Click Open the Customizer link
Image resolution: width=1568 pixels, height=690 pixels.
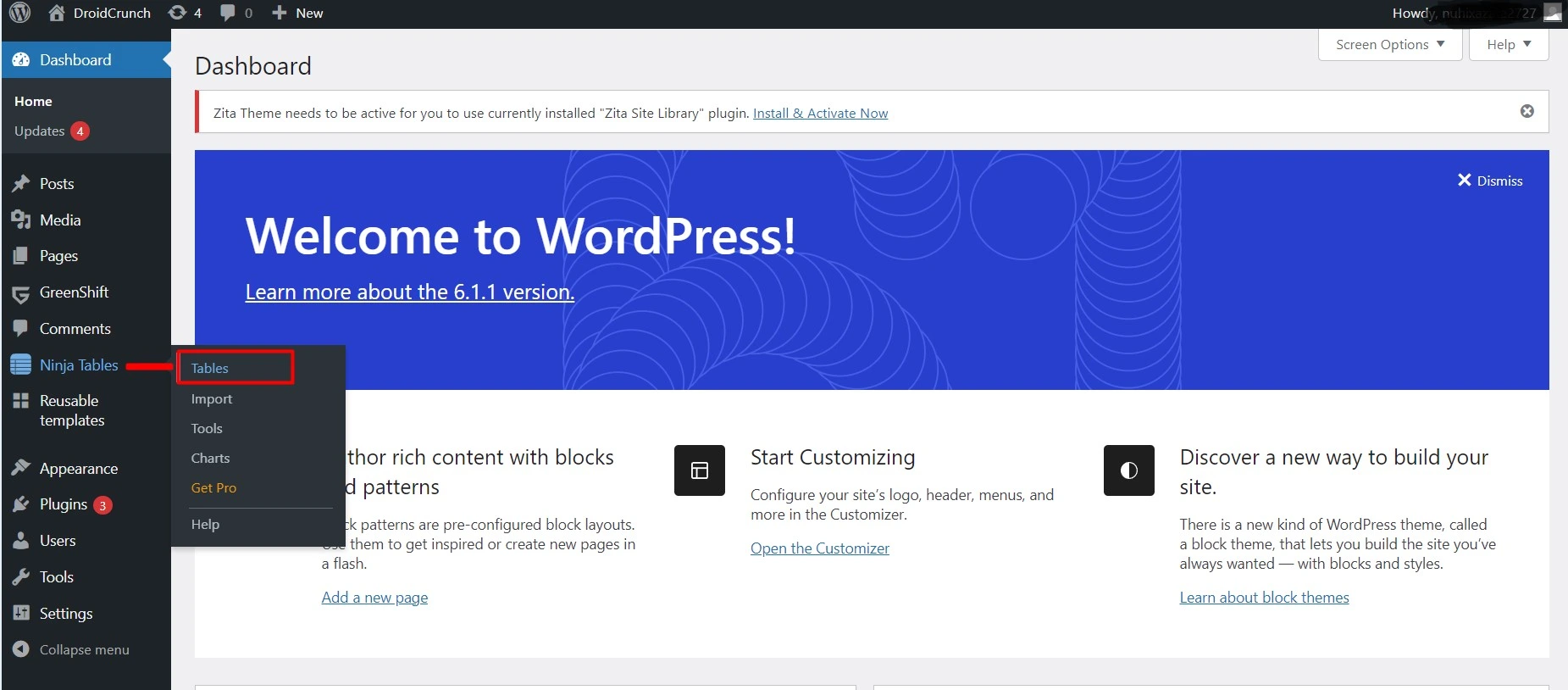point(820,548)
